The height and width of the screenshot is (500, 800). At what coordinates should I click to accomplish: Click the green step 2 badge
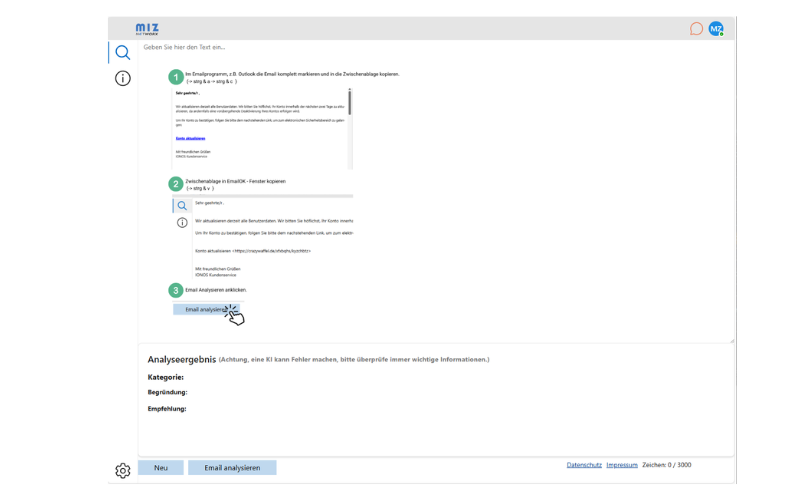point(176,184)
